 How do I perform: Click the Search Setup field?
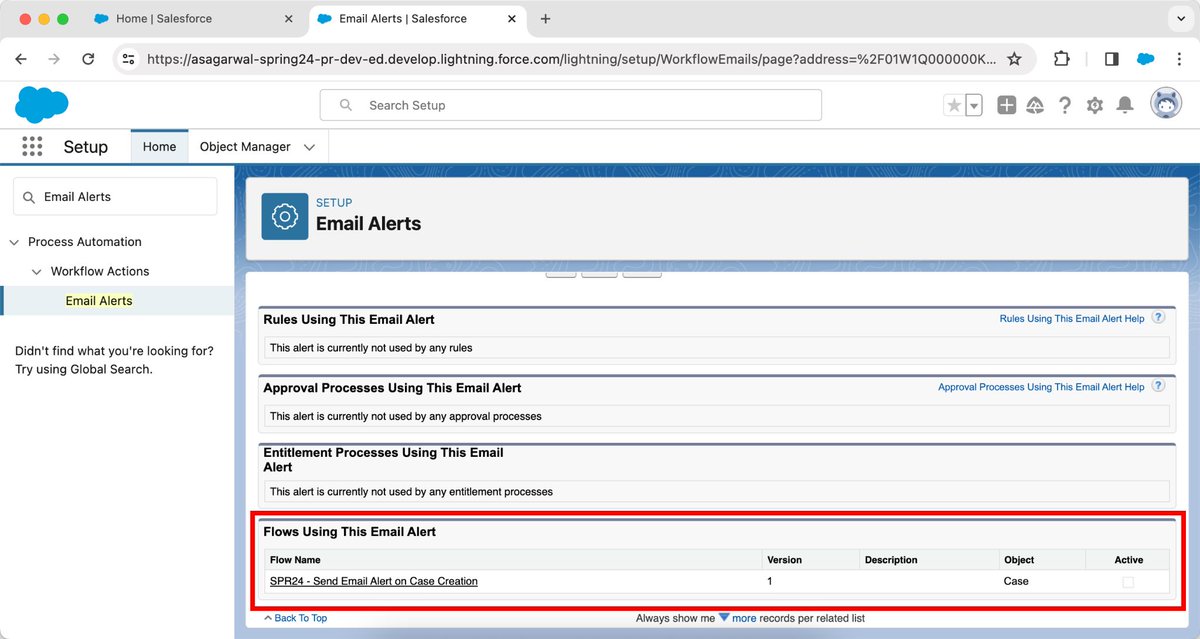[x=570, y=105]
